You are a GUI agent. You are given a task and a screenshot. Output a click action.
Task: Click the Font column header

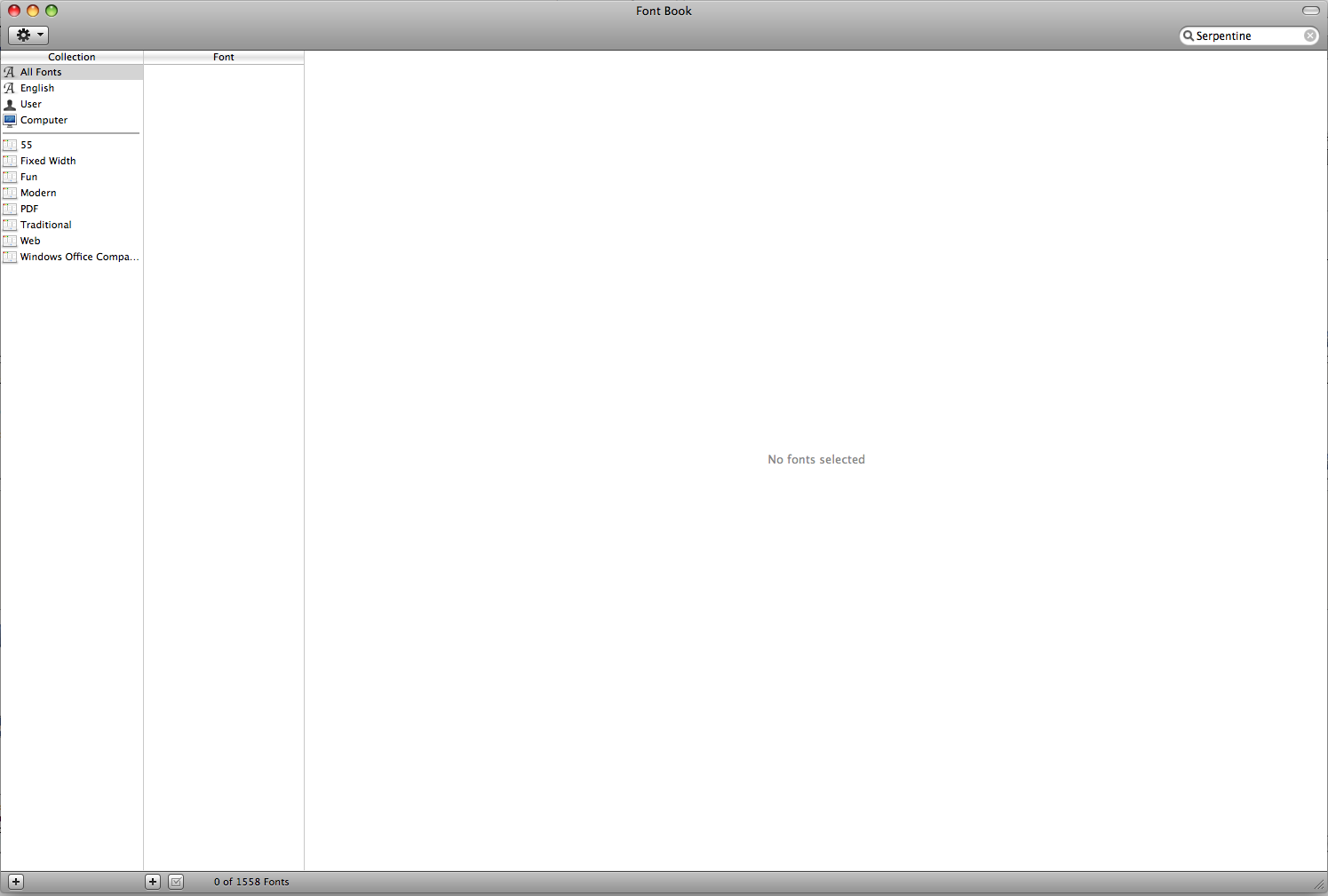pyautogui.click(x=224, y=57)
